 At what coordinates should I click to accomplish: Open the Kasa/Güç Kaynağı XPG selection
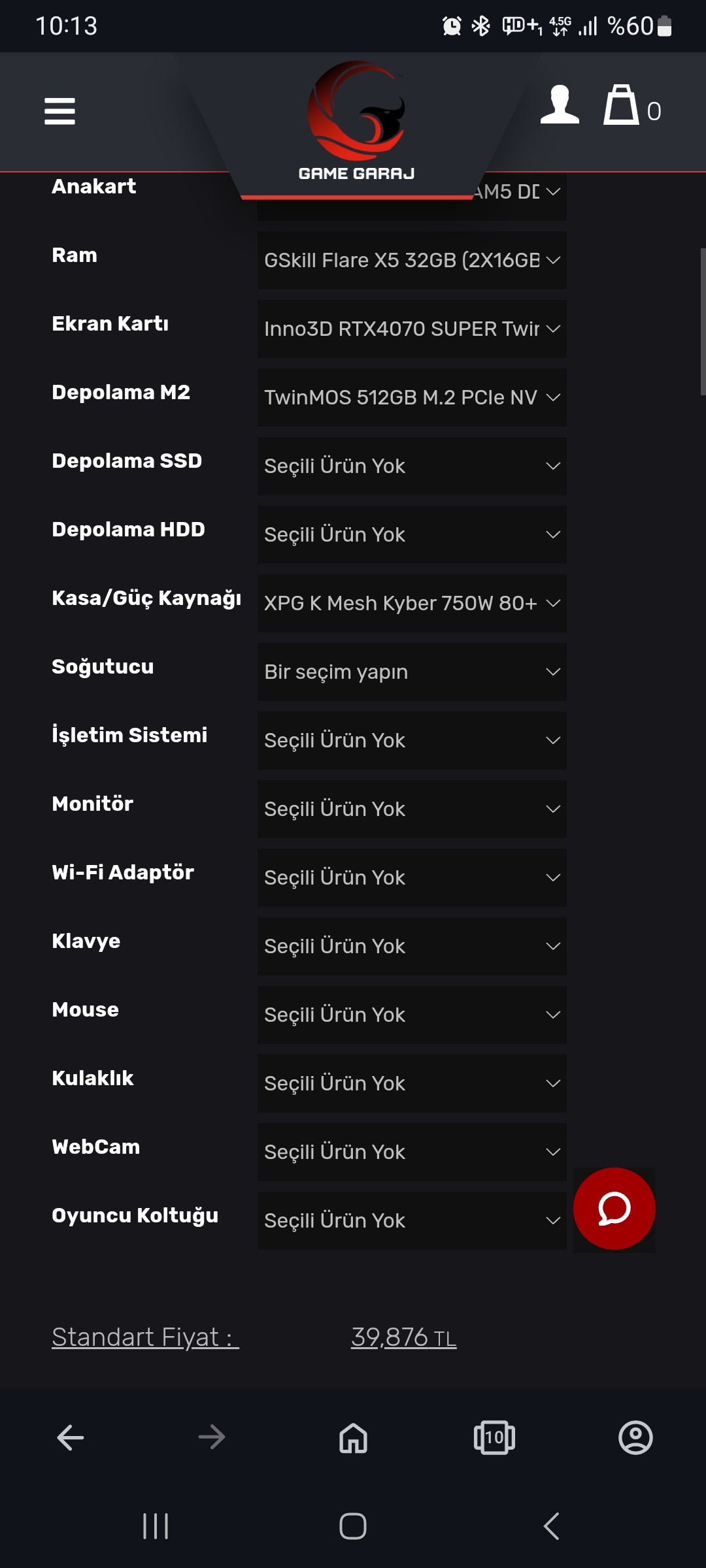coord(412,603)
